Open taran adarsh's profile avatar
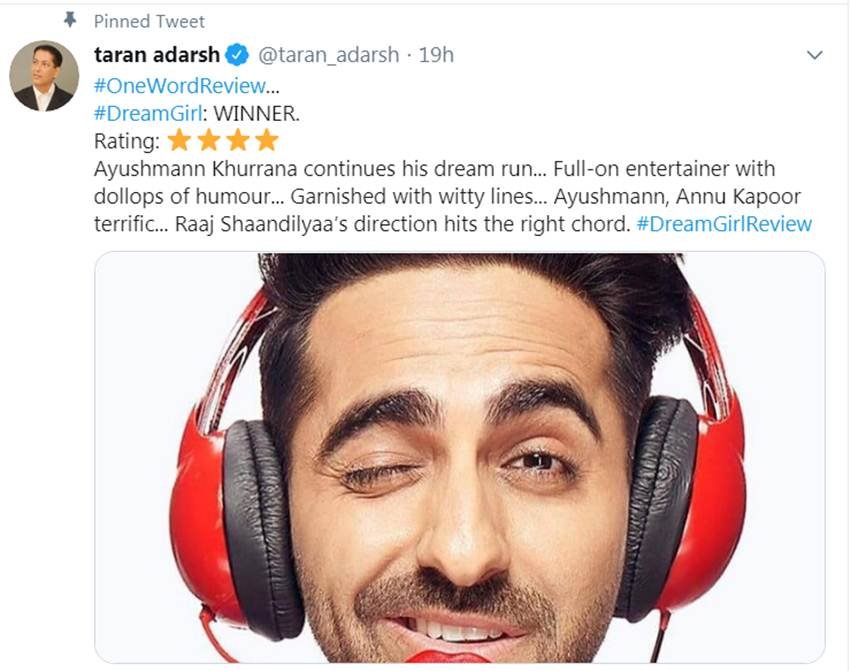Screen dimensions: 850x671 44,76
